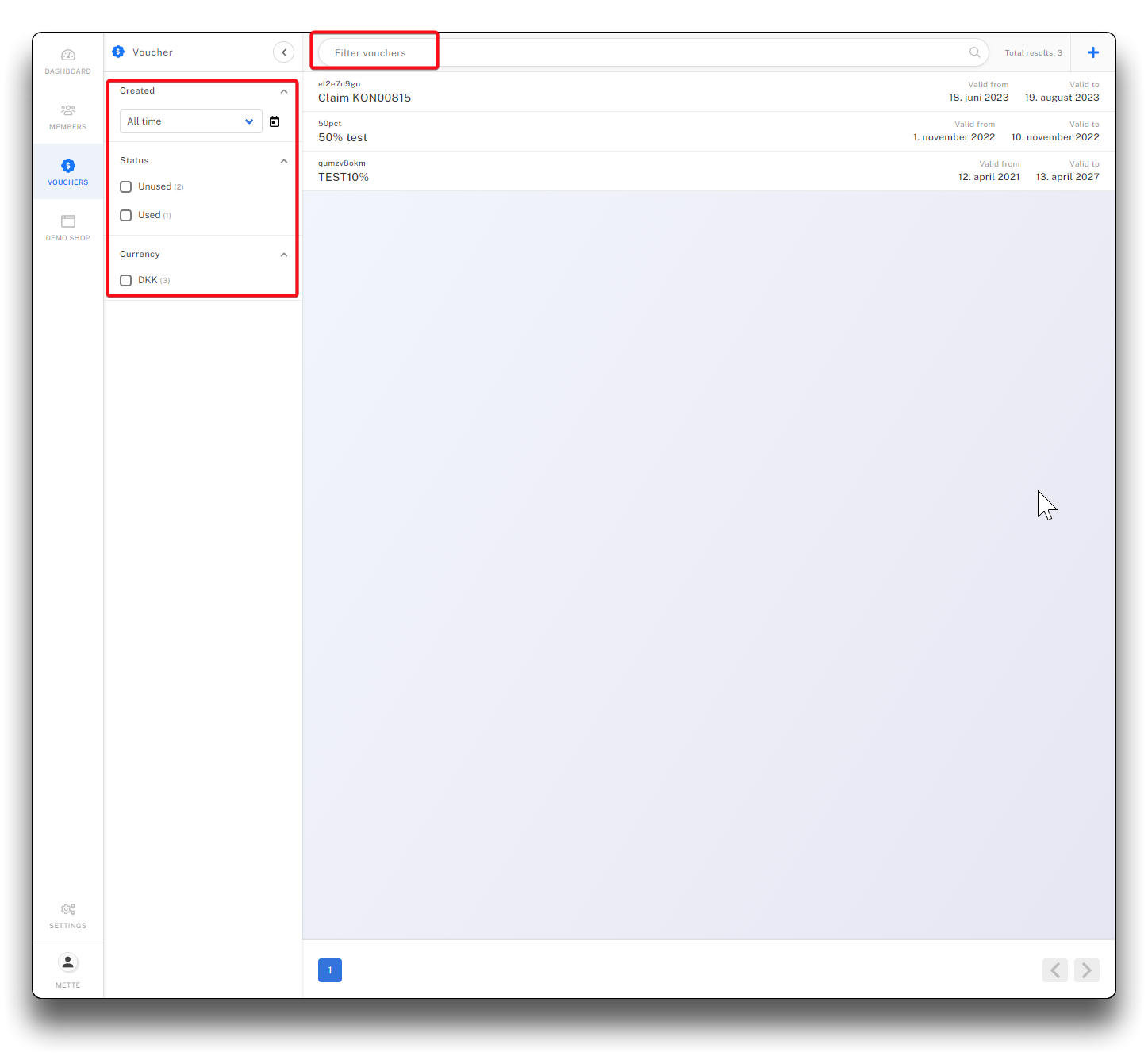Click into the Filter vouchers search field

click(x=635, y=53)
